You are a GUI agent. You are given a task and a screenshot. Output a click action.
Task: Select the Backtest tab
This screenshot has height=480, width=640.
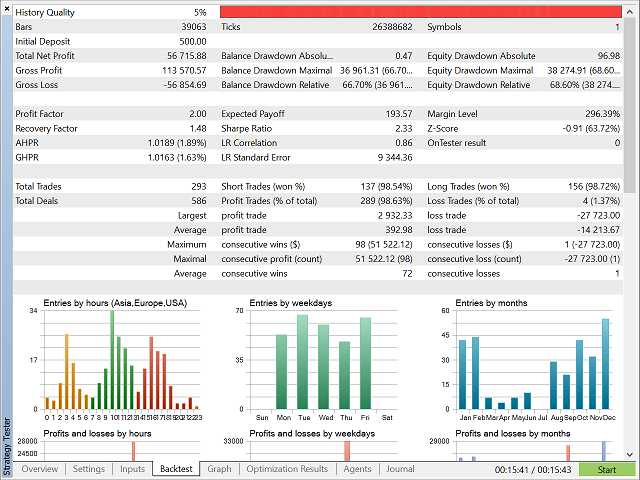pos(176,468)
